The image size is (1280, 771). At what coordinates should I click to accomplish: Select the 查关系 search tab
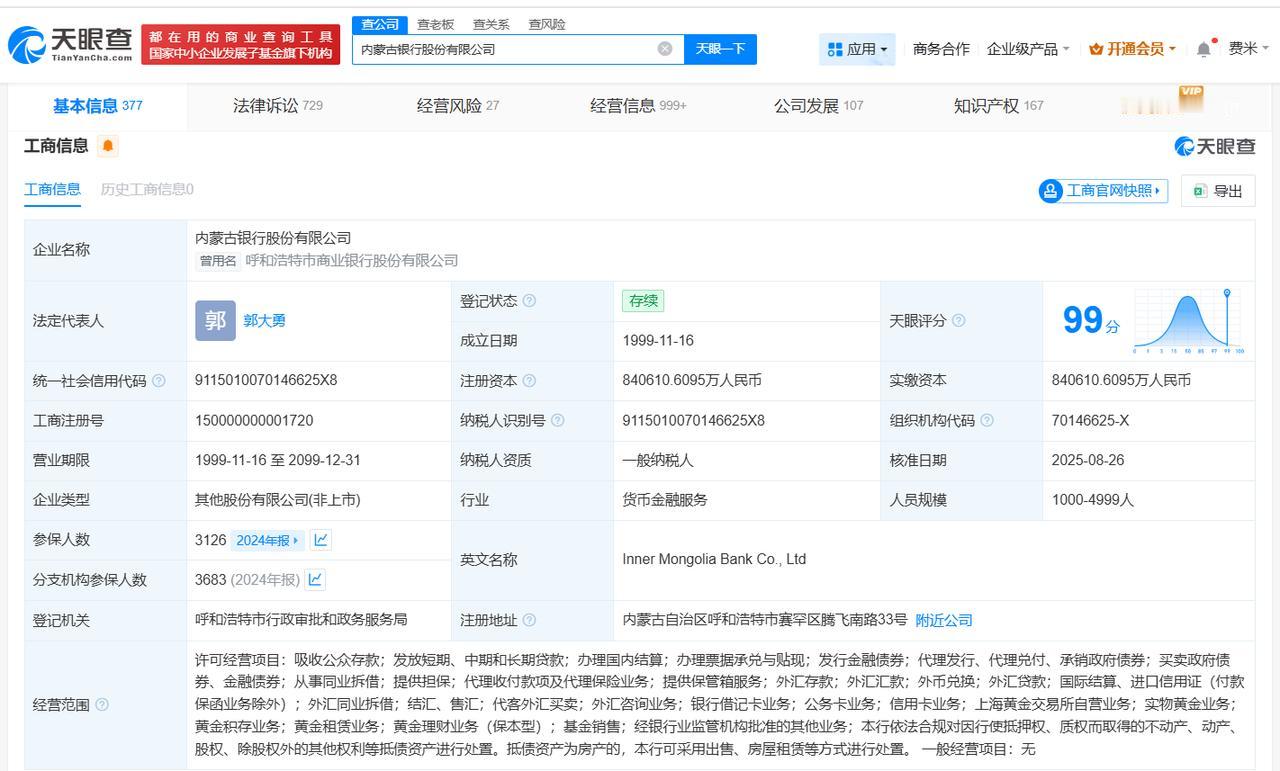click(491, 24)
